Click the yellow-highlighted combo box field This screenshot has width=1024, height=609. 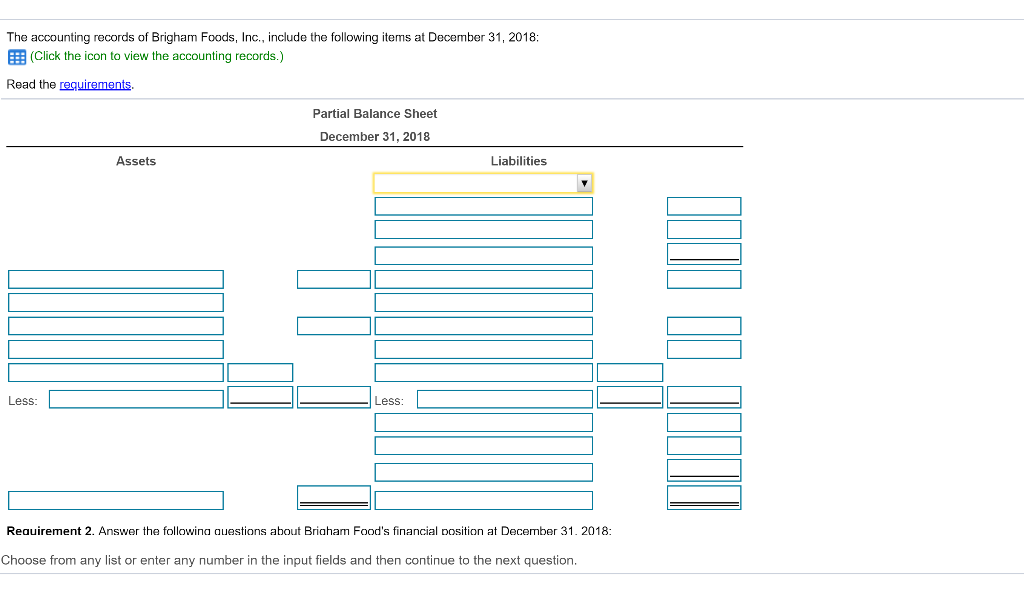point(478,183)
